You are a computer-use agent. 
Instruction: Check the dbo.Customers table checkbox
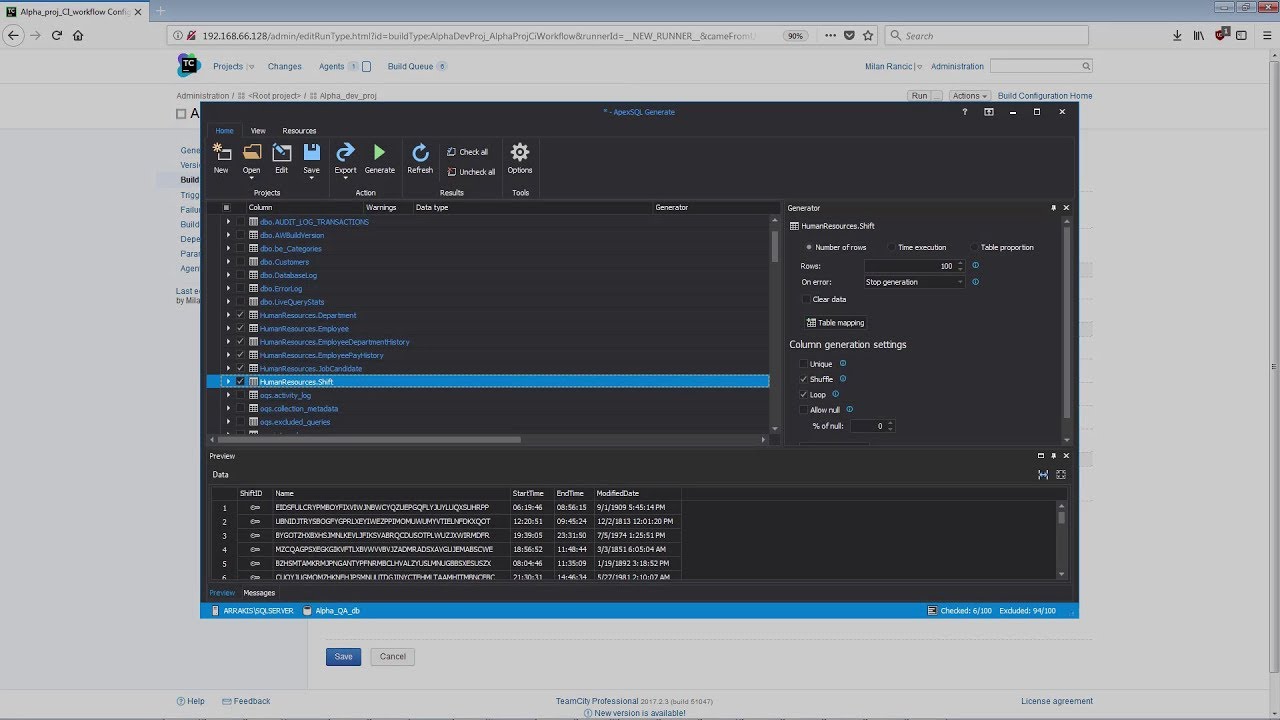click(x=241, y=262)
